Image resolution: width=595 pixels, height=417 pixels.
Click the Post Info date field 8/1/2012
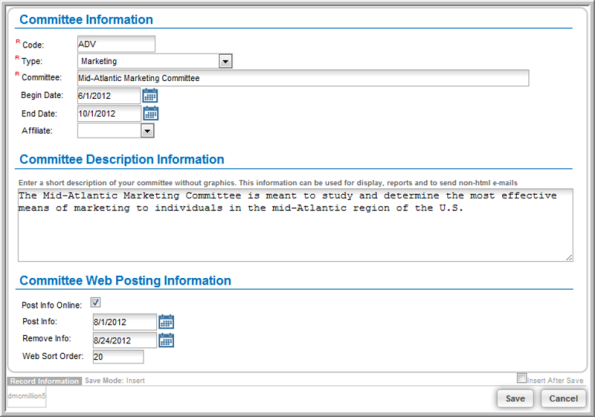(124, 322)
